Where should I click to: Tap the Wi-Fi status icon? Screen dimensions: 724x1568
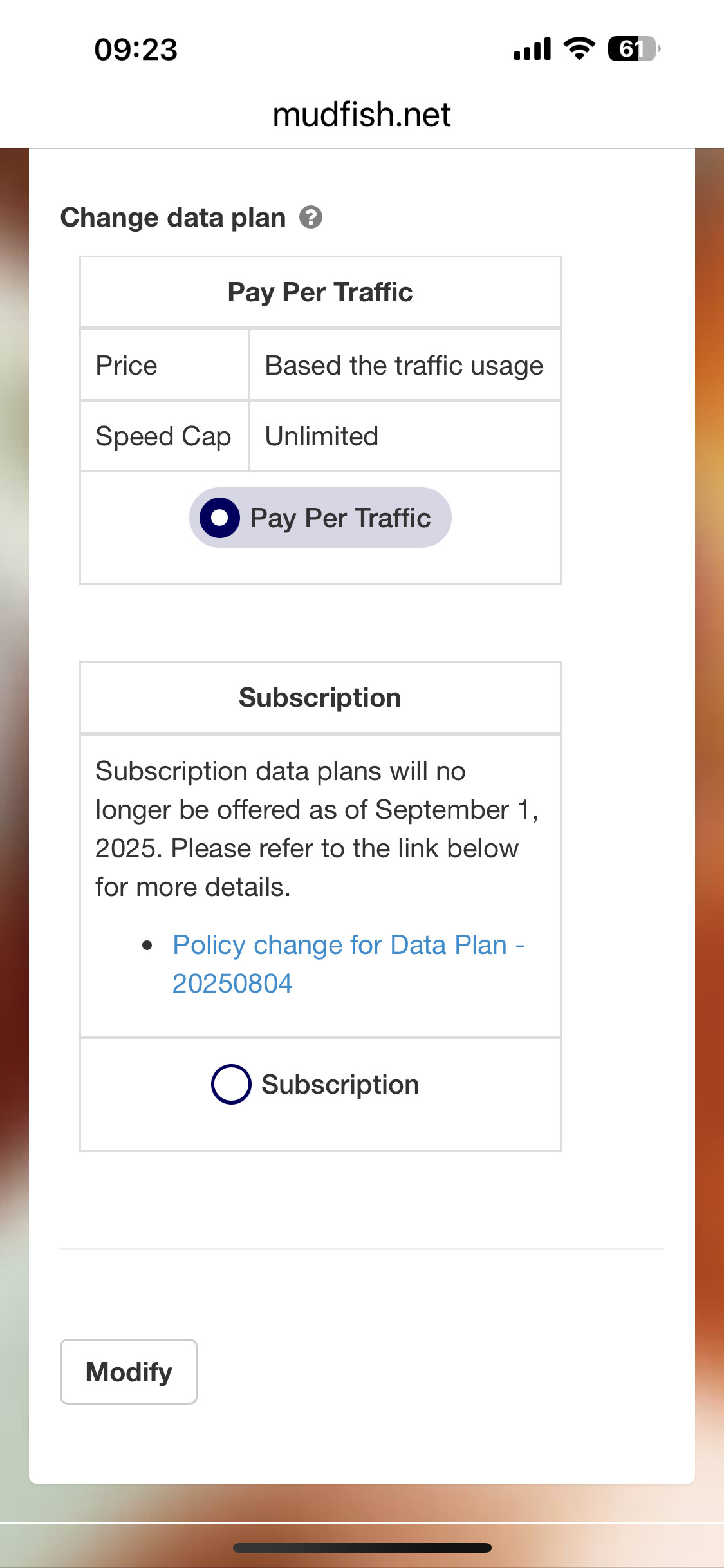click(x=579, y=49)
